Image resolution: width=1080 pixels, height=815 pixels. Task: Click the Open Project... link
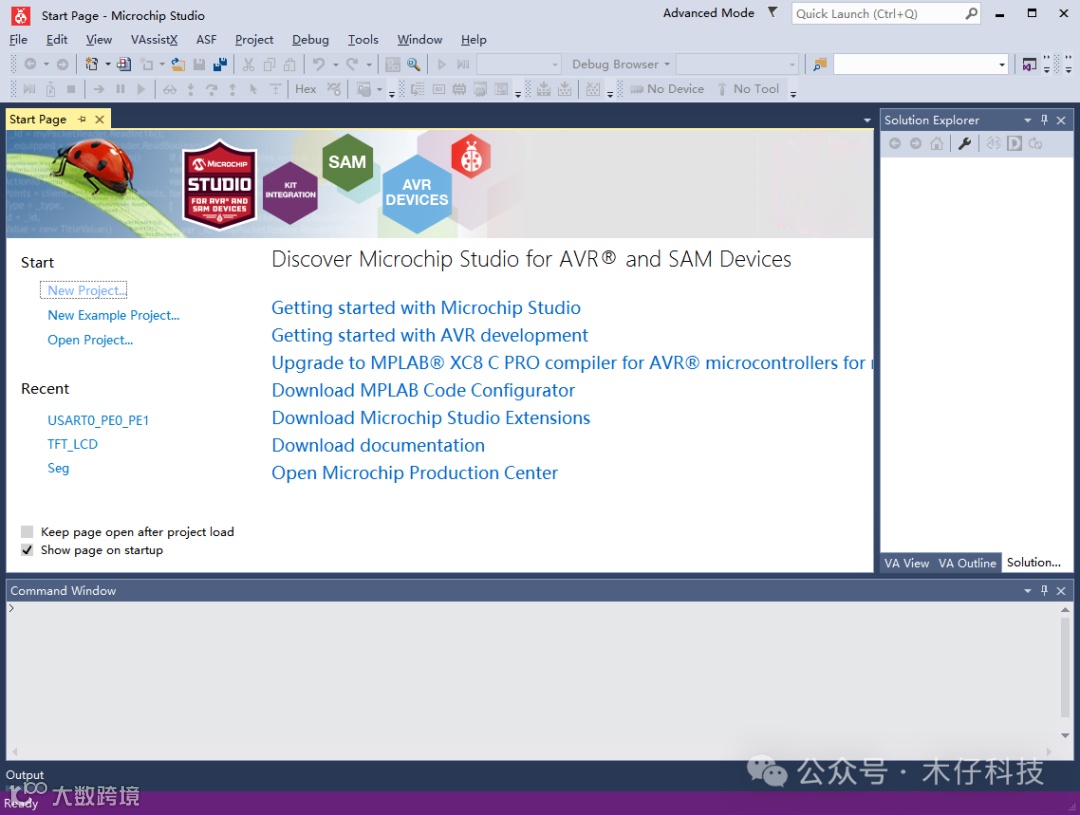90,340
